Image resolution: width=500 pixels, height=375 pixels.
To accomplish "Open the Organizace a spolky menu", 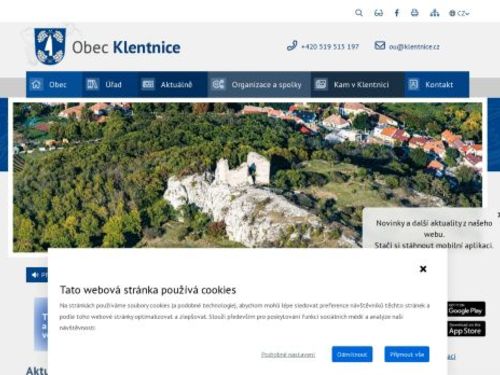I will [x=259, y=84].
